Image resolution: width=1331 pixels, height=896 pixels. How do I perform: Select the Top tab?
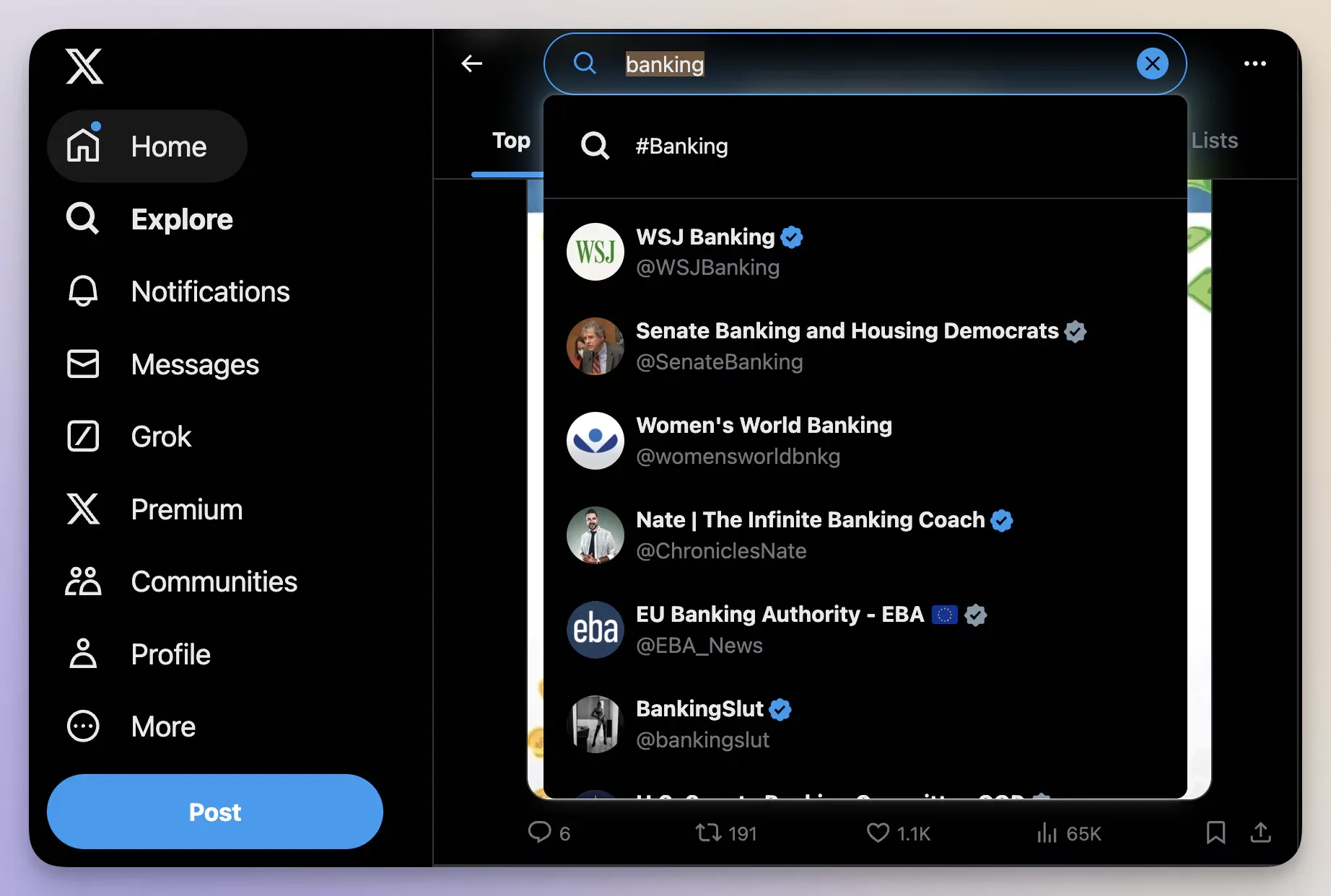click(x=511, y=141)
